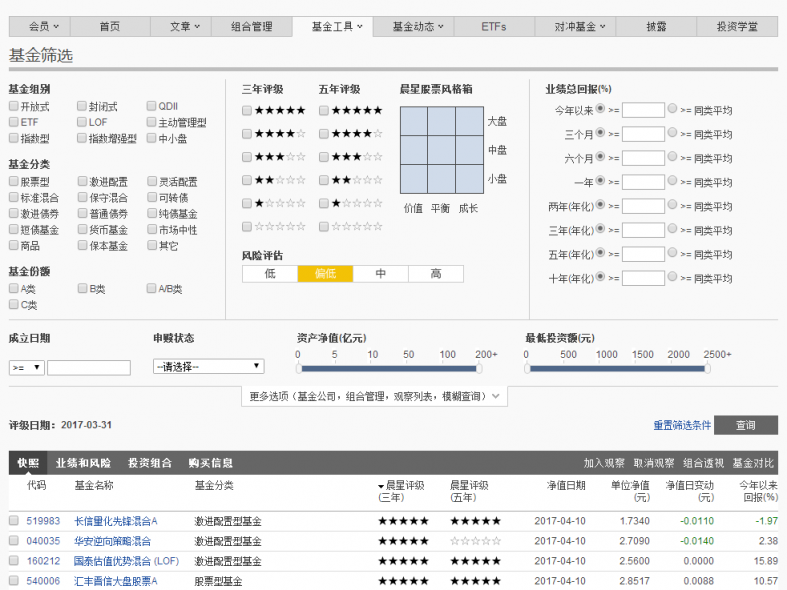
Task: Check the 开放式 fund group checkbox
Action: pos(14,106)
